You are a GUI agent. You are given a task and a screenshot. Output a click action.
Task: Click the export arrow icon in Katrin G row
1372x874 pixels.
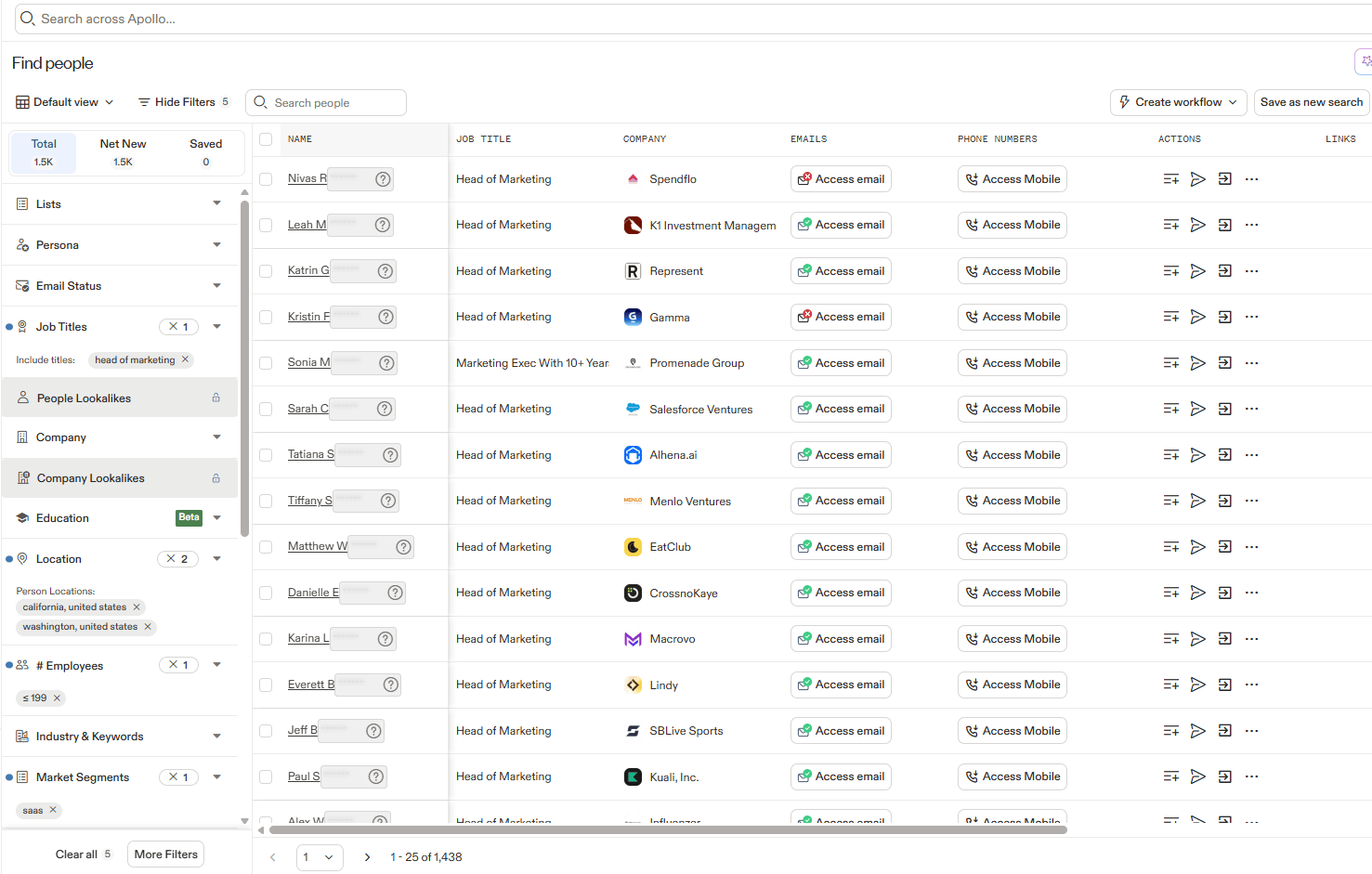pyautogui.click(x=1225, y=271)
